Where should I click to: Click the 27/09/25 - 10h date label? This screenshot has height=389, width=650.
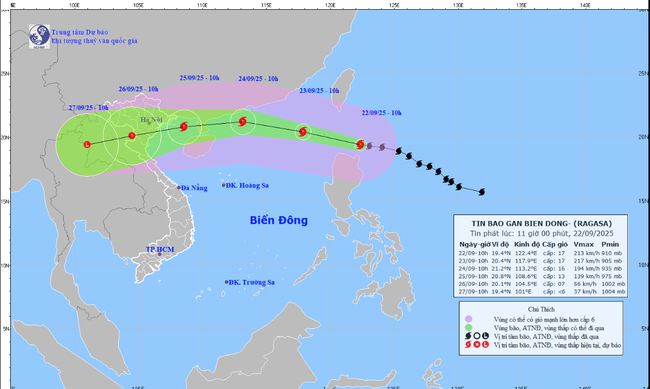(x=89, y=108)
